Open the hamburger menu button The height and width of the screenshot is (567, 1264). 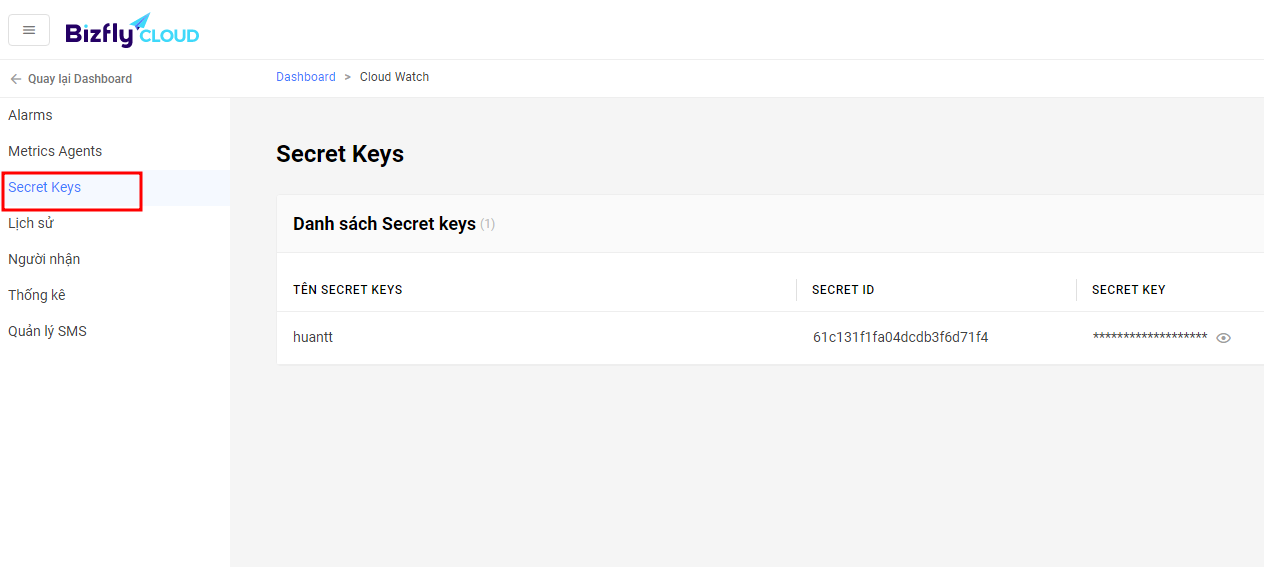[29, 30]
